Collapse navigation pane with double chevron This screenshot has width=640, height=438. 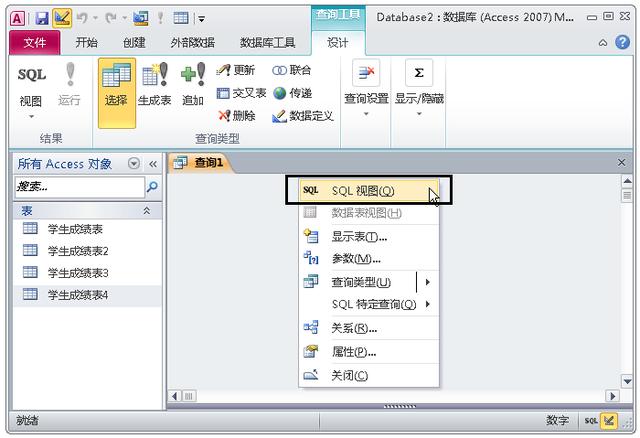pyautogui.click(x=153, y=164)
